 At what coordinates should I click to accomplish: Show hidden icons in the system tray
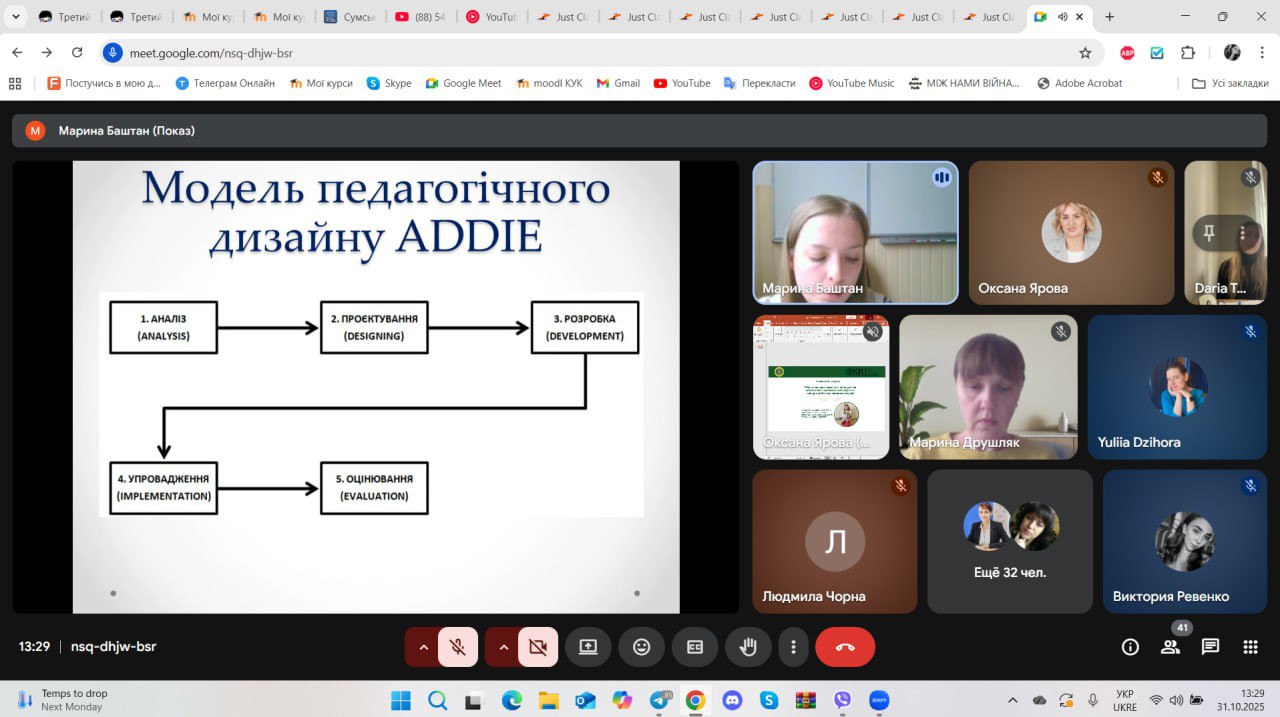(1012, 700)
